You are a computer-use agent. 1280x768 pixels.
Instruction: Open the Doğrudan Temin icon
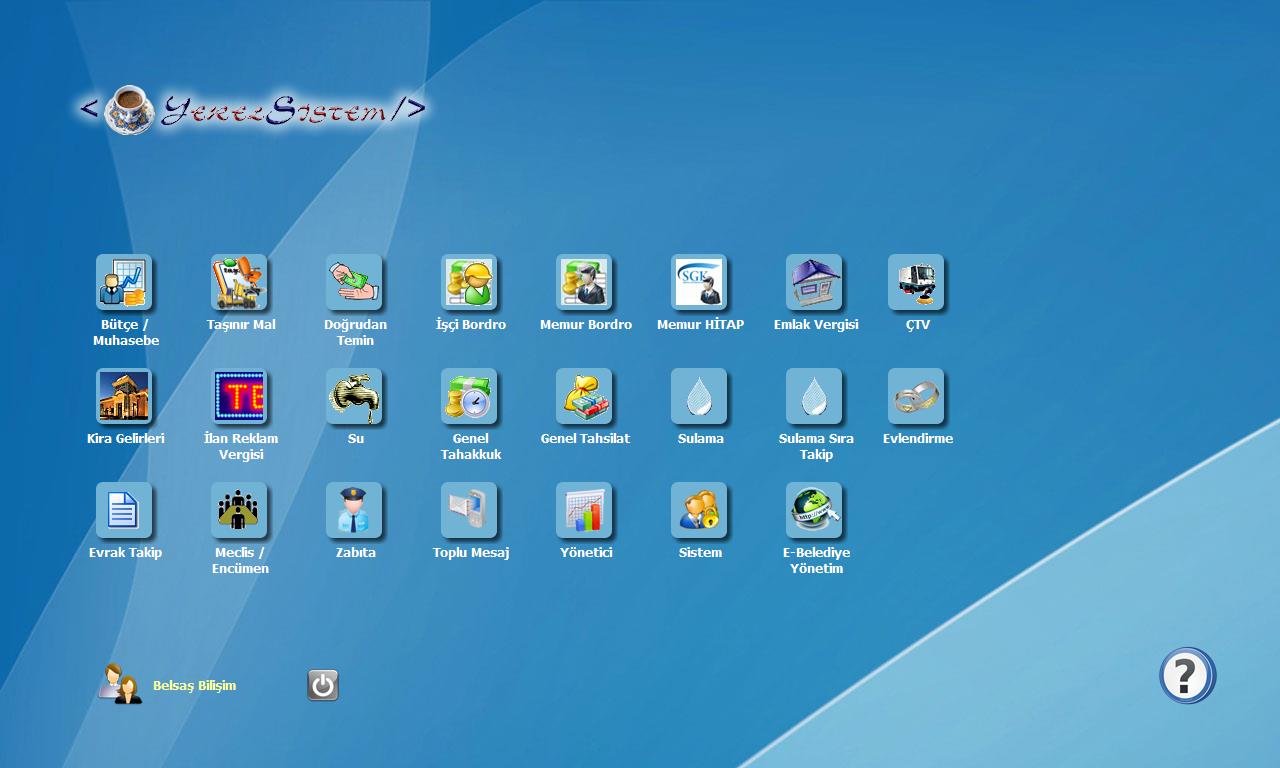354,282
